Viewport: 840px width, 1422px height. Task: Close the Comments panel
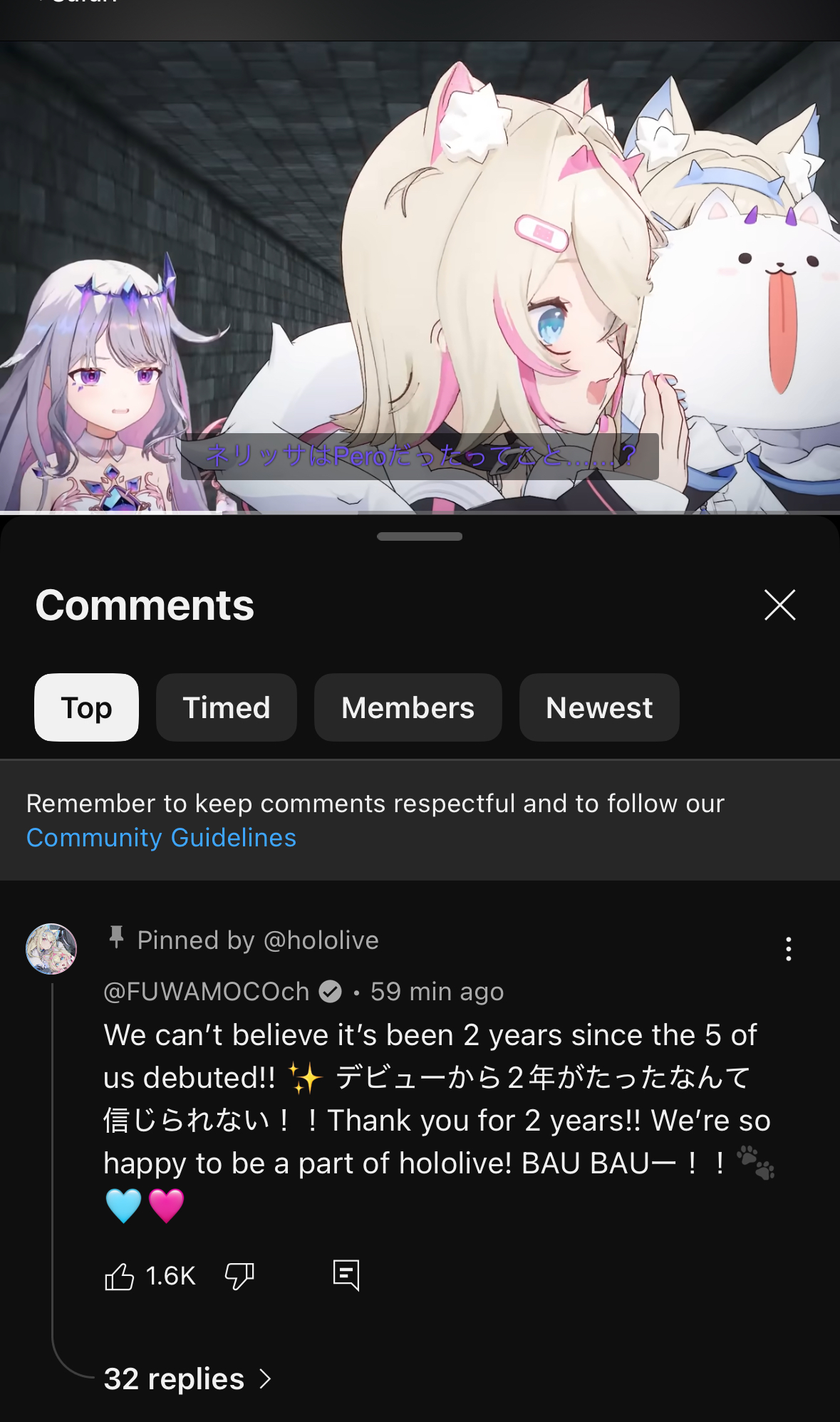[x=779, y=605]
